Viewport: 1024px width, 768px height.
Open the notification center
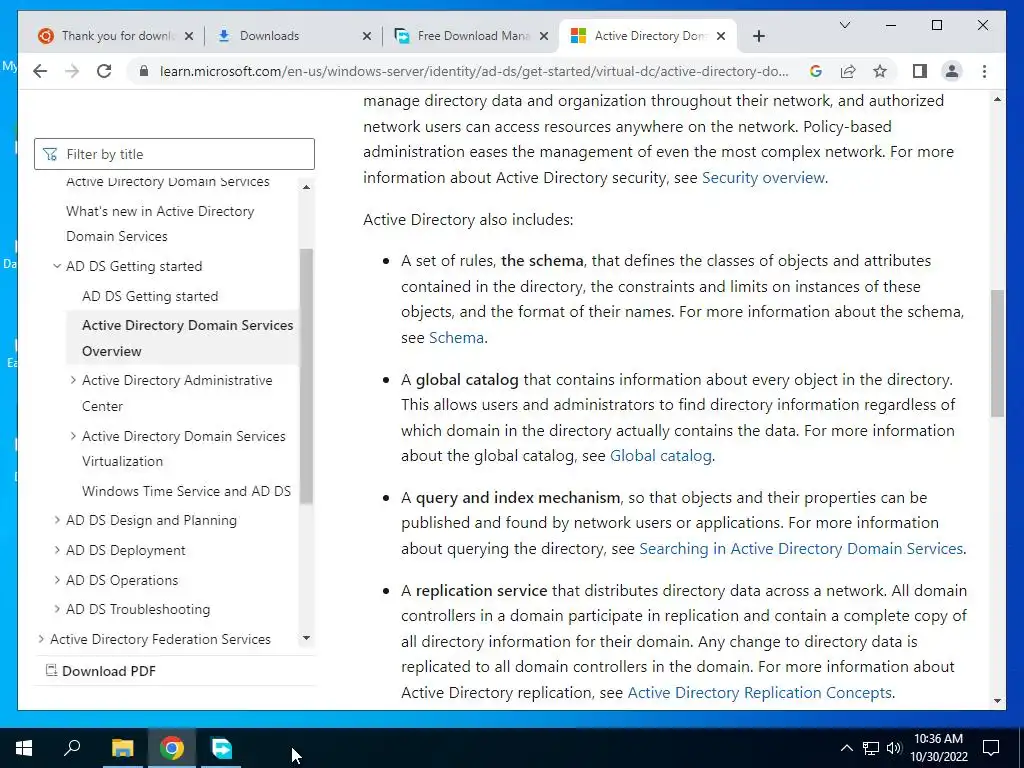click(x=991, y=748)
